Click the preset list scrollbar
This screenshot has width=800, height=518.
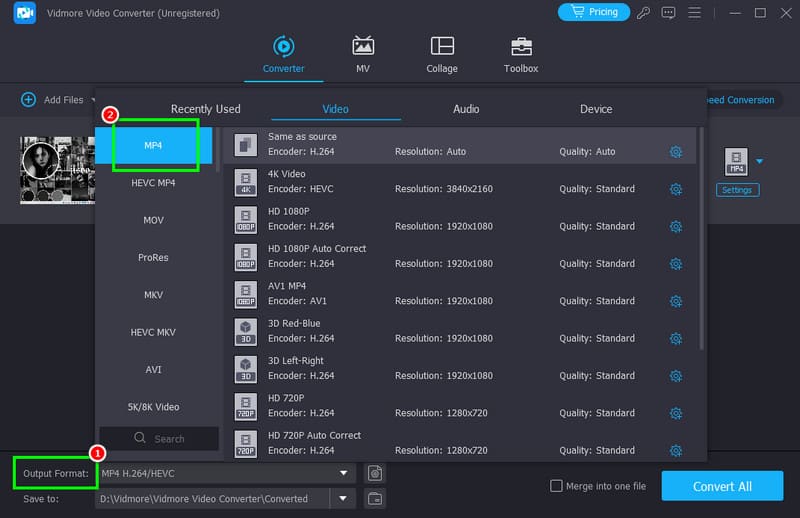pos(701,238)
